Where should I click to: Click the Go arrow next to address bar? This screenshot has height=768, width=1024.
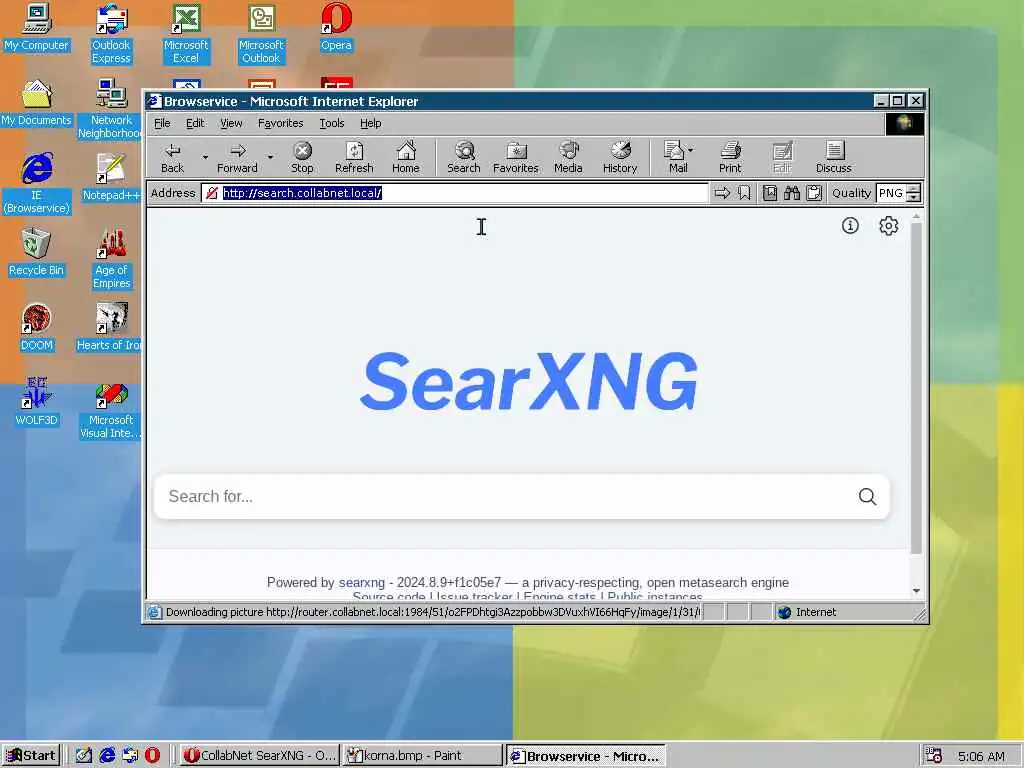click(x=722, y=193)
